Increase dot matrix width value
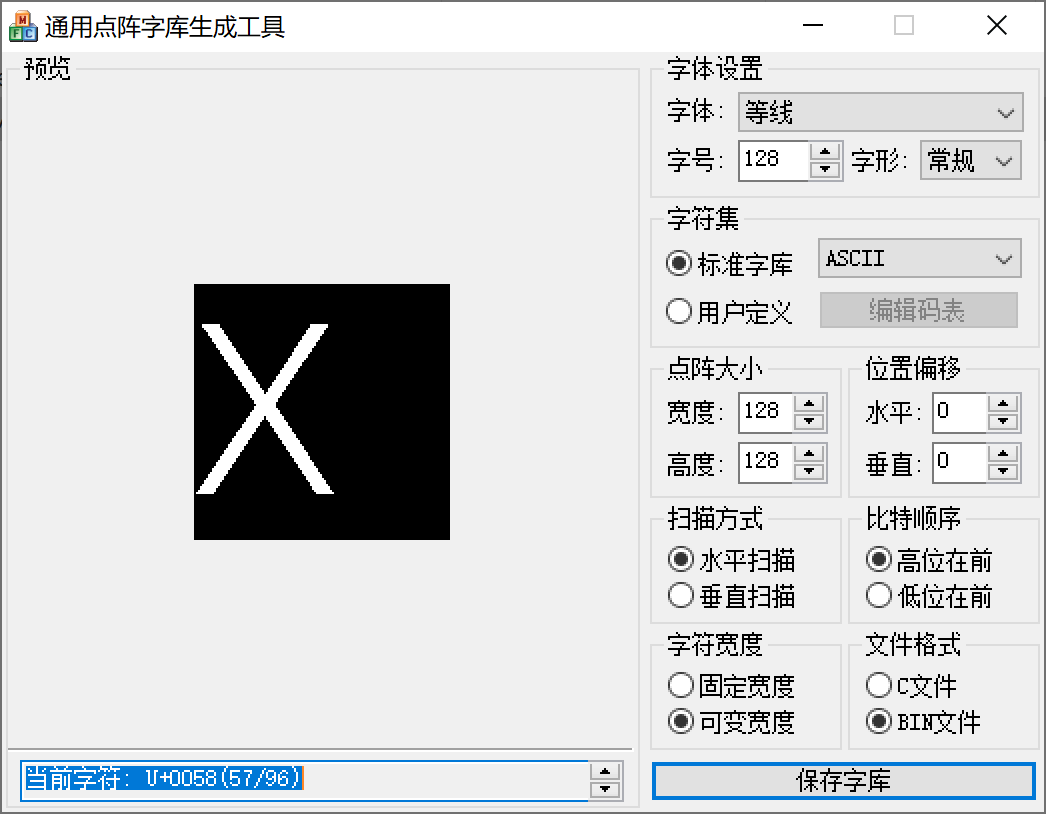The height and width of the screenshot is (814, 1046). (810, 403)
